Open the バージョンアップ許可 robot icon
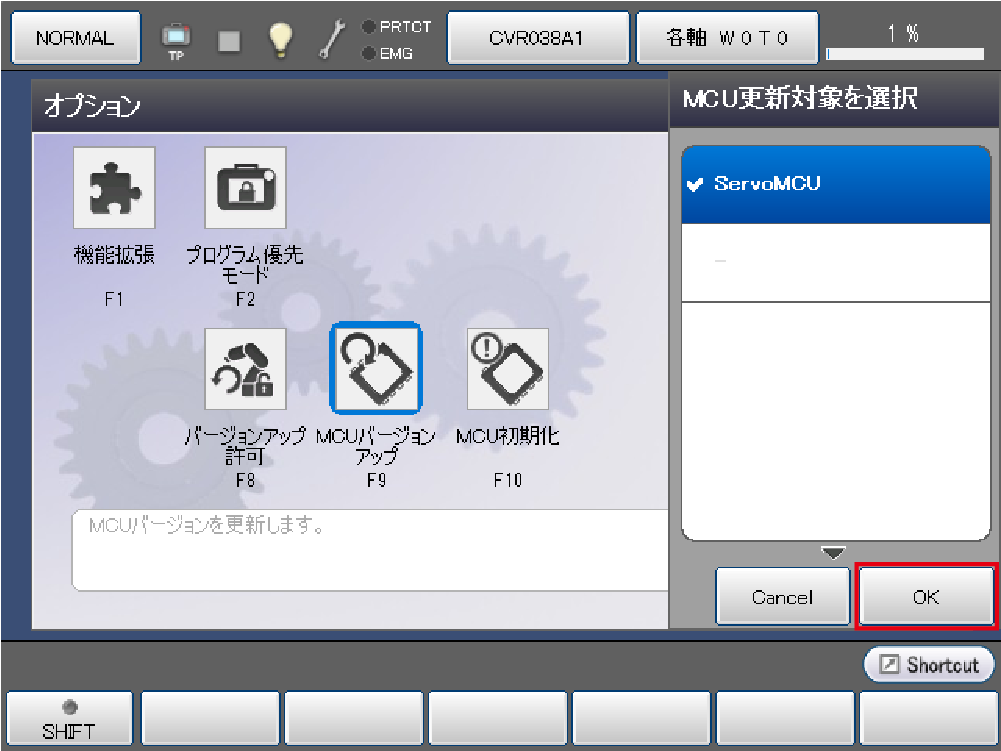The width and height of the screenshot is (1001, 751). click(245, 369)
